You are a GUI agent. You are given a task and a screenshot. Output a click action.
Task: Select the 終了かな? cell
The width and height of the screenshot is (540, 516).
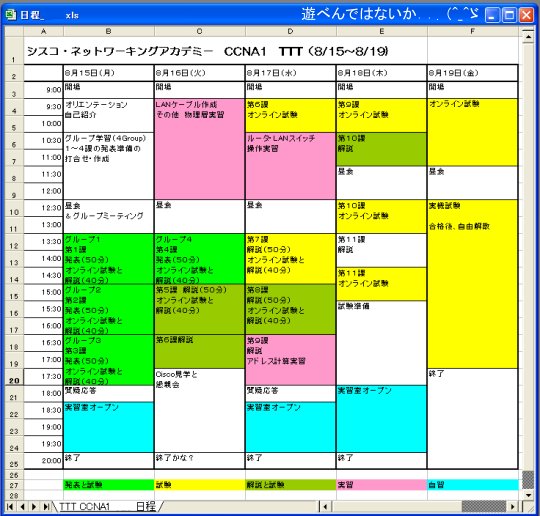pos(199,461)
